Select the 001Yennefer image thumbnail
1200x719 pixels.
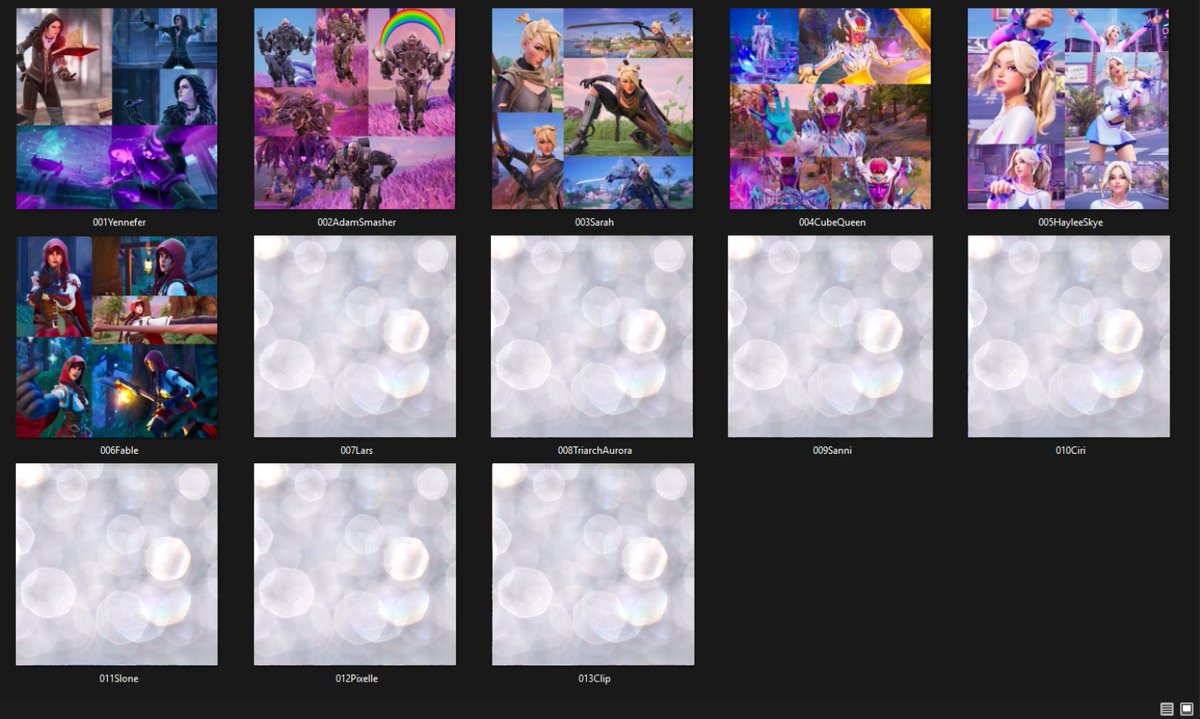point(117,109)
